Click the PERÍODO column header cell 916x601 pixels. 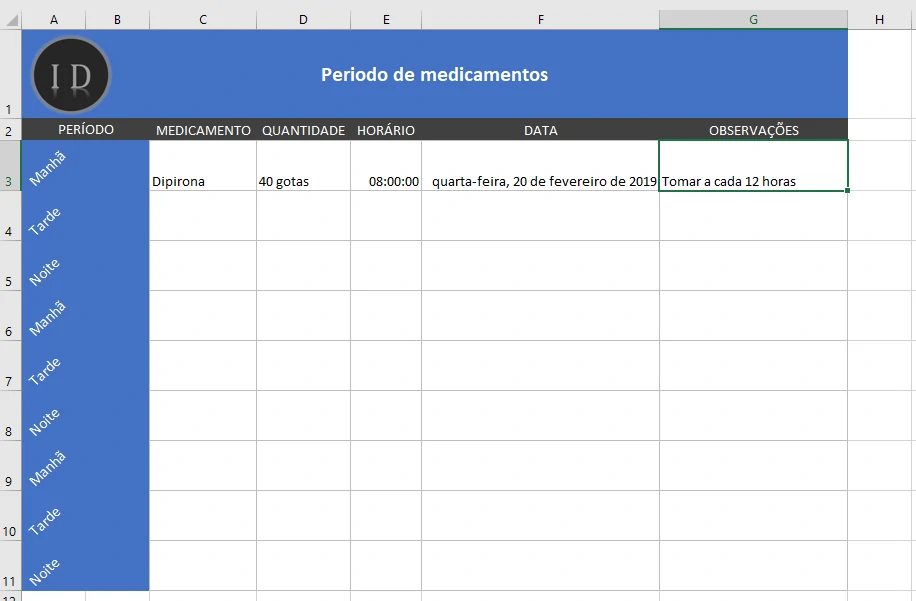[85, 129]
